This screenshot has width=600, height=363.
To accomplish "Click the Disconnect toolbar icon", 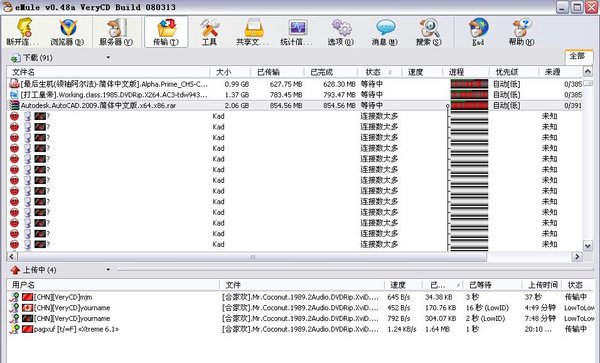I will tap(24, 28).
